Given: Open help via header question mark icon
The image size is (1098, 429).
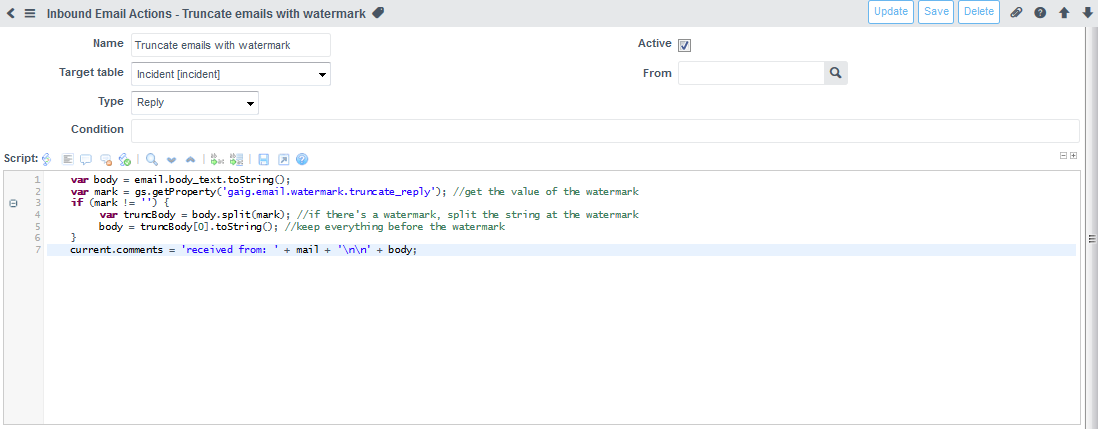Looking at the screenshot, I should 1041,13.
